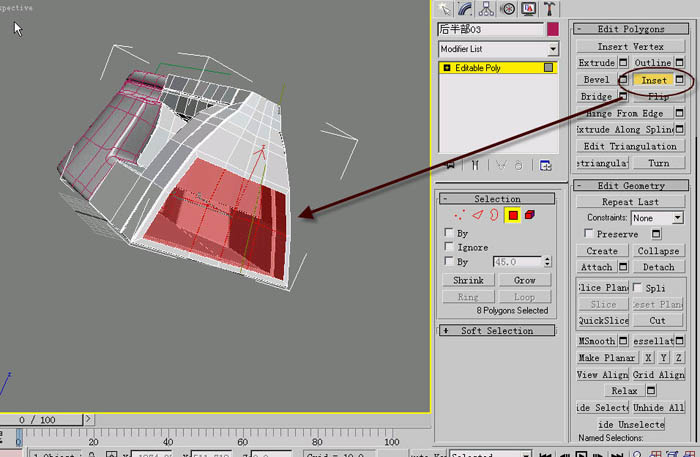Click the object name field
The image size is (700, 457).
tap(490, 29)
